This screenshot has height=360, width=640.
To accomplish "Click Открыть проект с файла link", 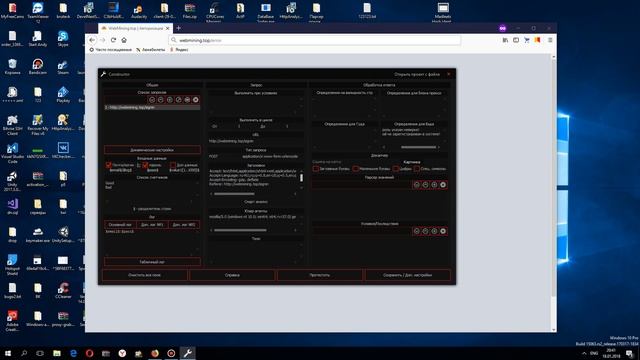I will click(x=417, y=74).
